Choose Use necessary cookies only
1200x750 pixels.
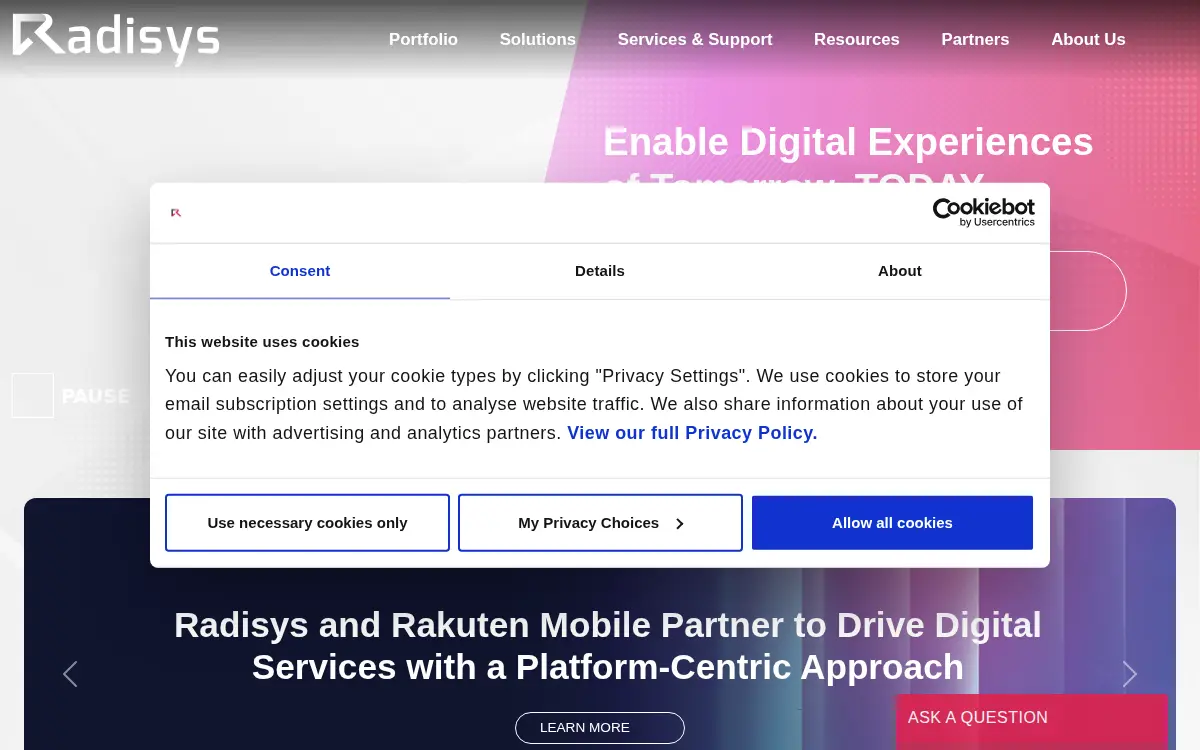(x=307, y=522)
